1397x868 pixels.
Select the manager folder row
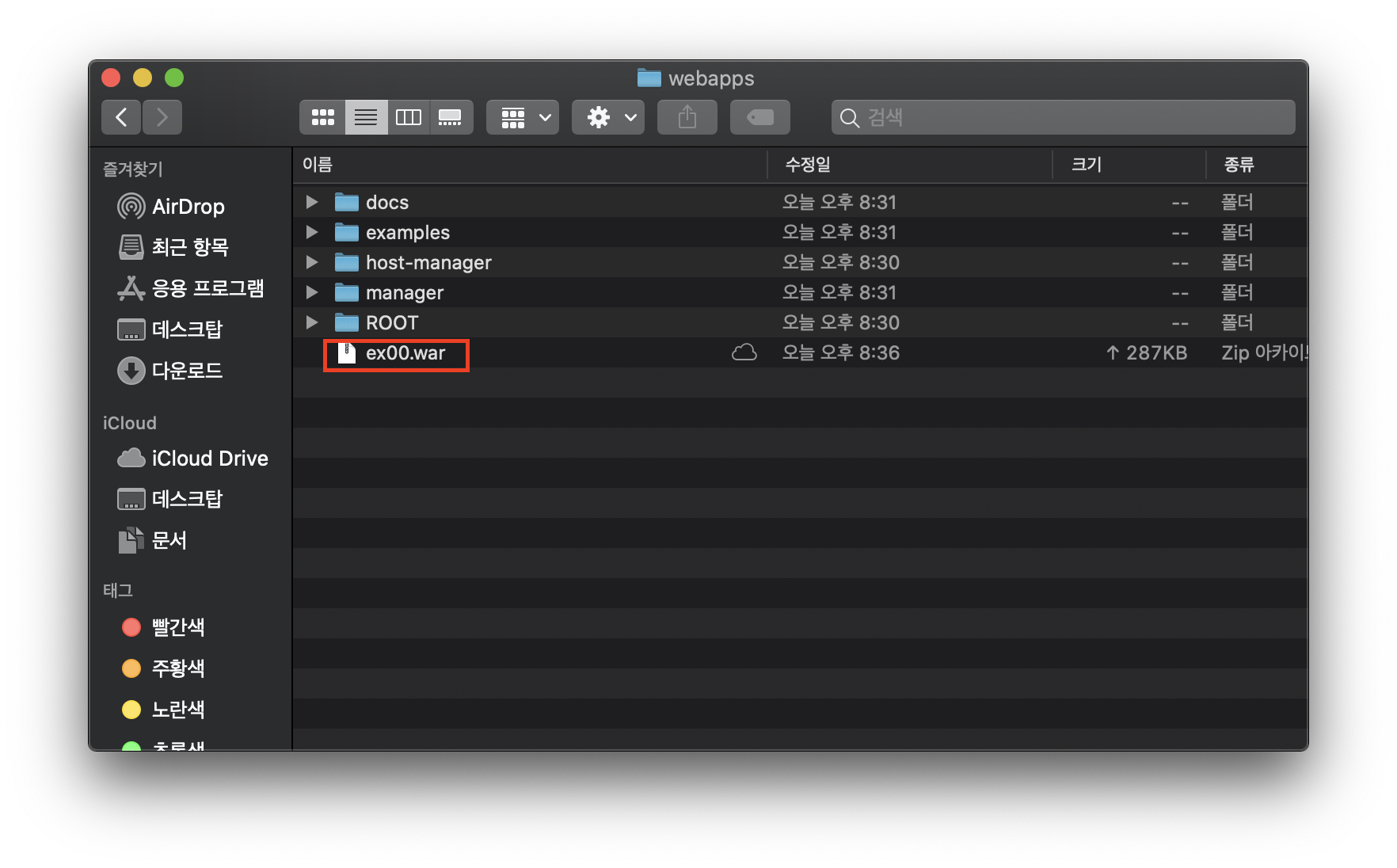point(800,292)
